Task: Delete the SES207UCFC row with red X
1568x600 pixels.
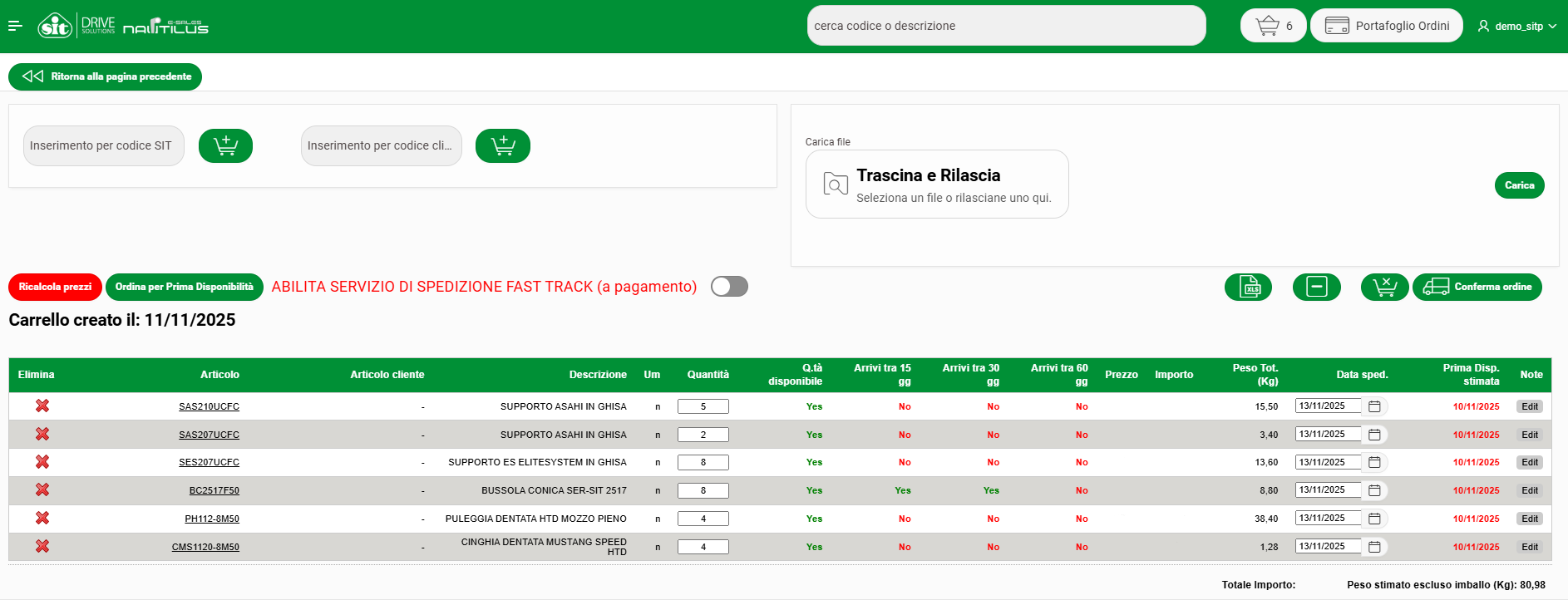Action: [42, 462]
